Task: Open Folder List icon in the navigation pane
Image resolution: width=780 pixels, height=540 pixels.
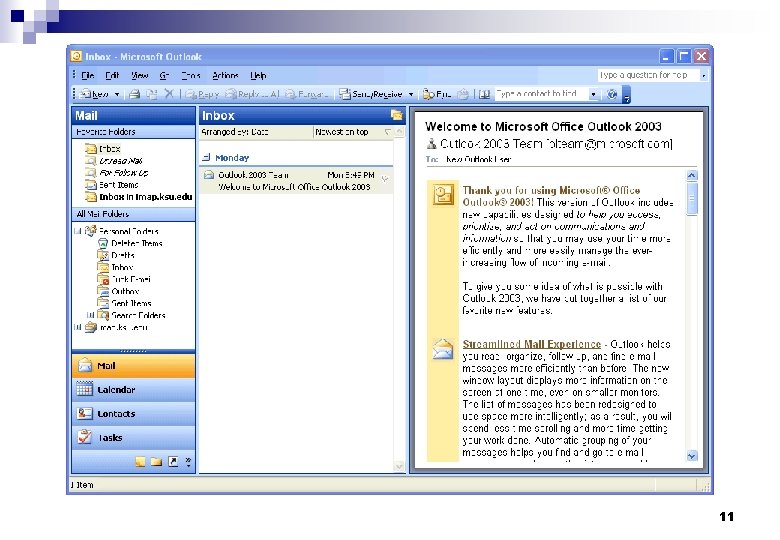Action: 156,462
